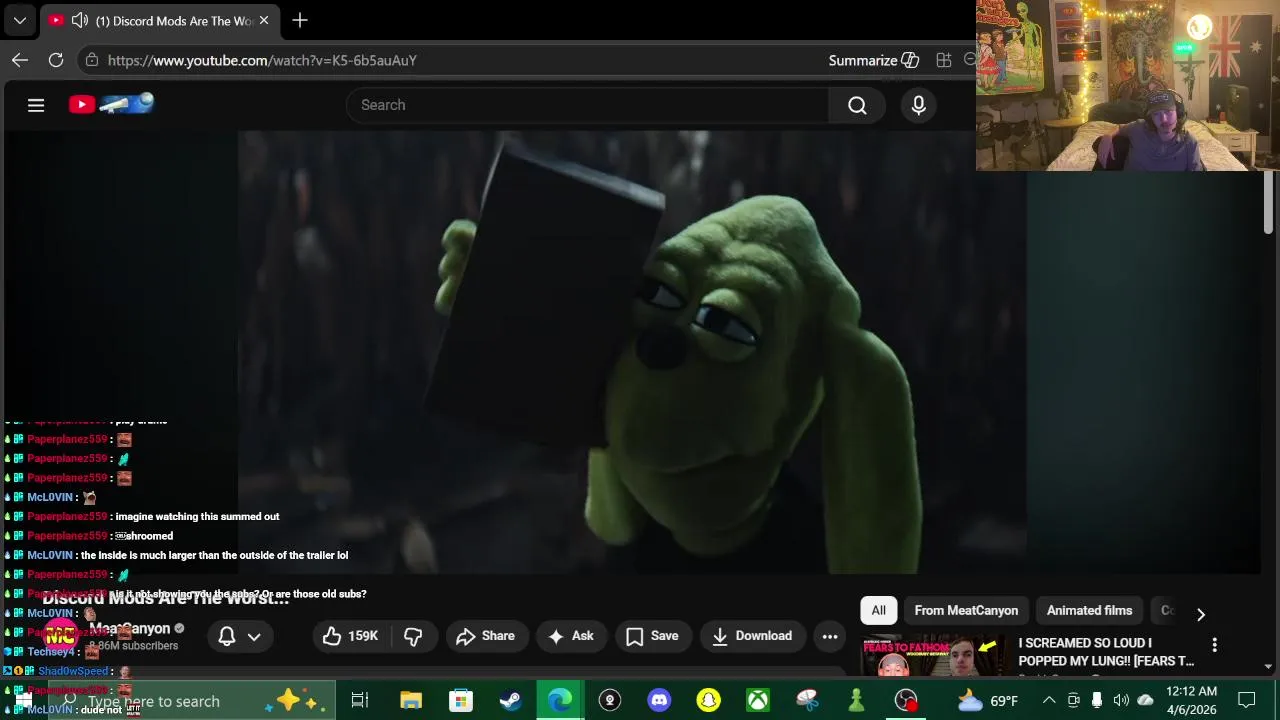Click inside the YouTube search field
The width and height of the screenshot is (1280, 720).
click(587, 105)
